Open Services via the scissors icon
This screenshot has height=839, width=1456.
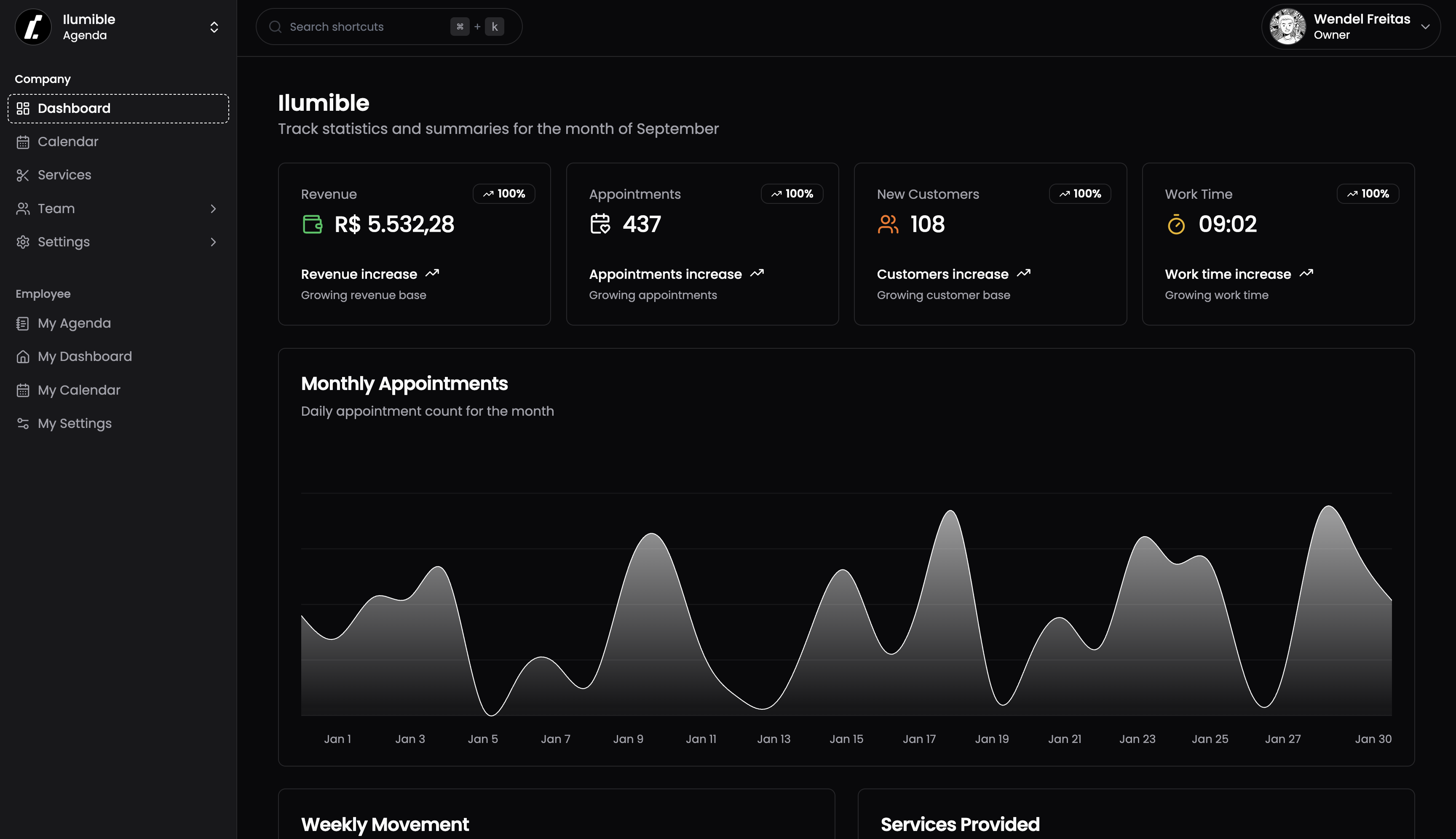[23, 175]
